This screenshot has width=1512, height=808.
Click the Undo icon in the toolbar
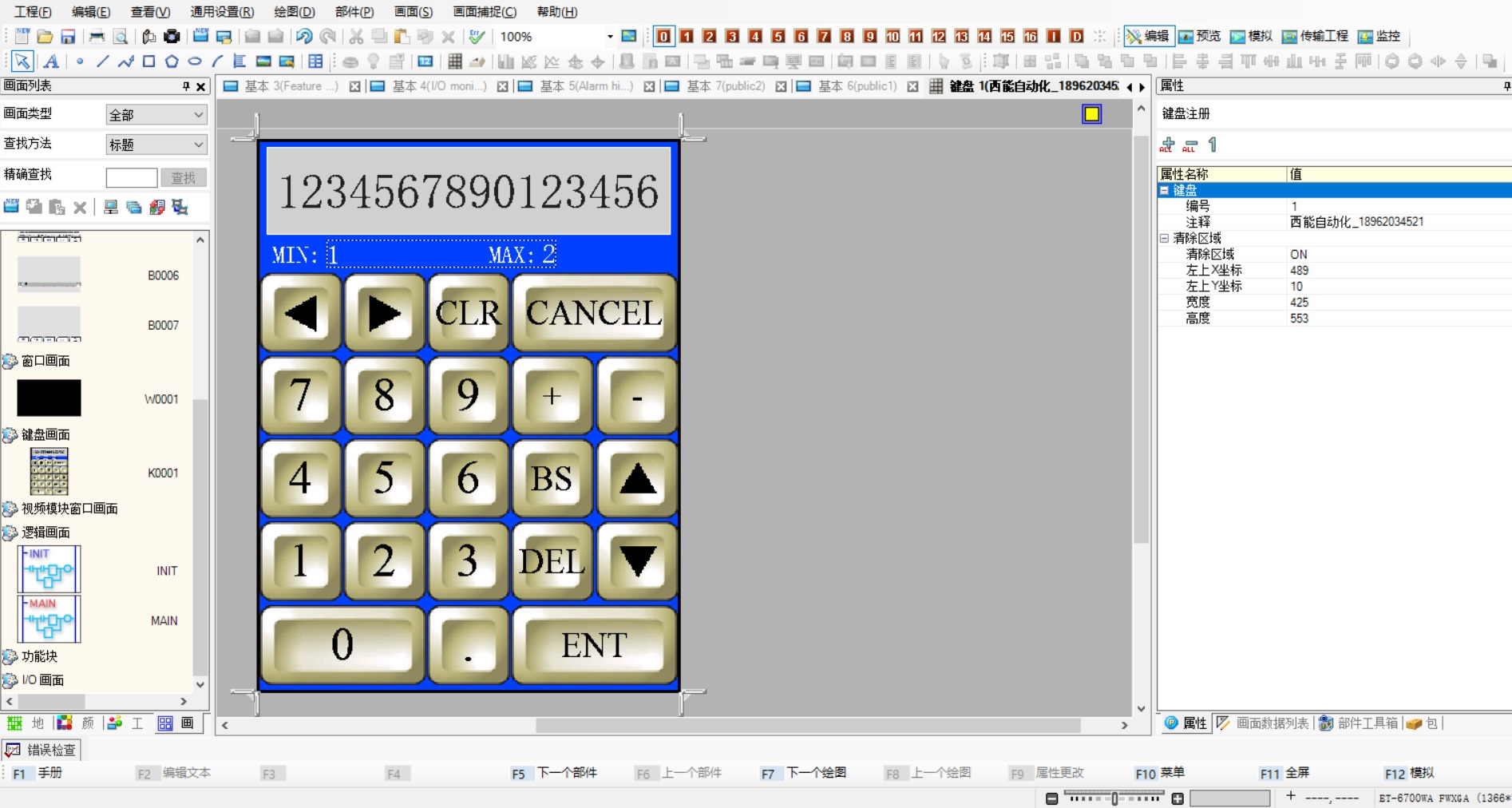[x=304, y=37]
